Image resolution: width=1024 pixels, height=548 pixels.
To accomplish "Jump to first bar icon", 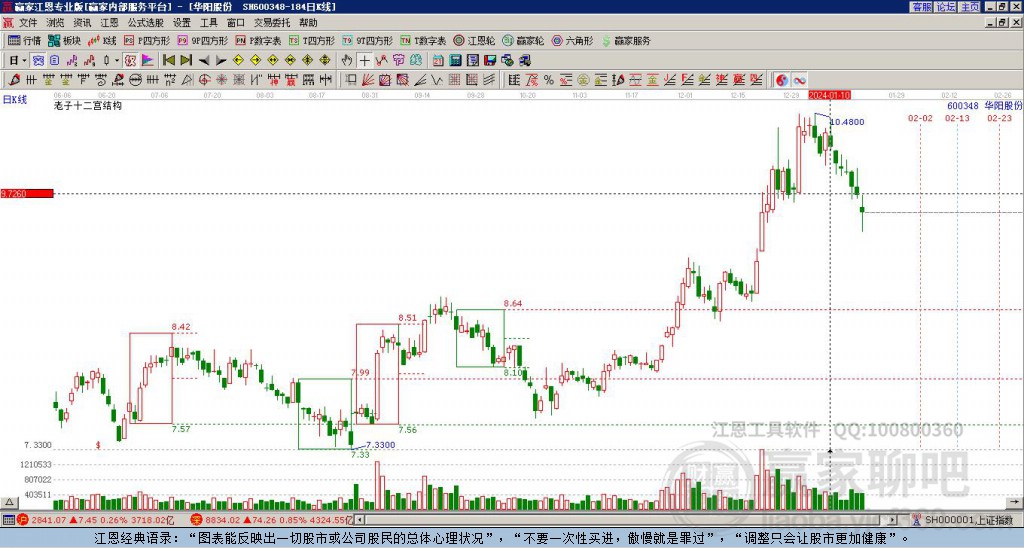I will [x=168, y=60].
